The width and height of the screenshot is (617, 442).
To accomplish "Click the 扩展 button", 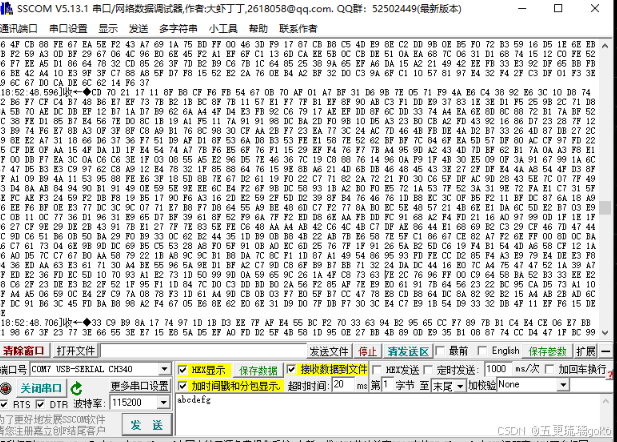I will tap(586, 351).
